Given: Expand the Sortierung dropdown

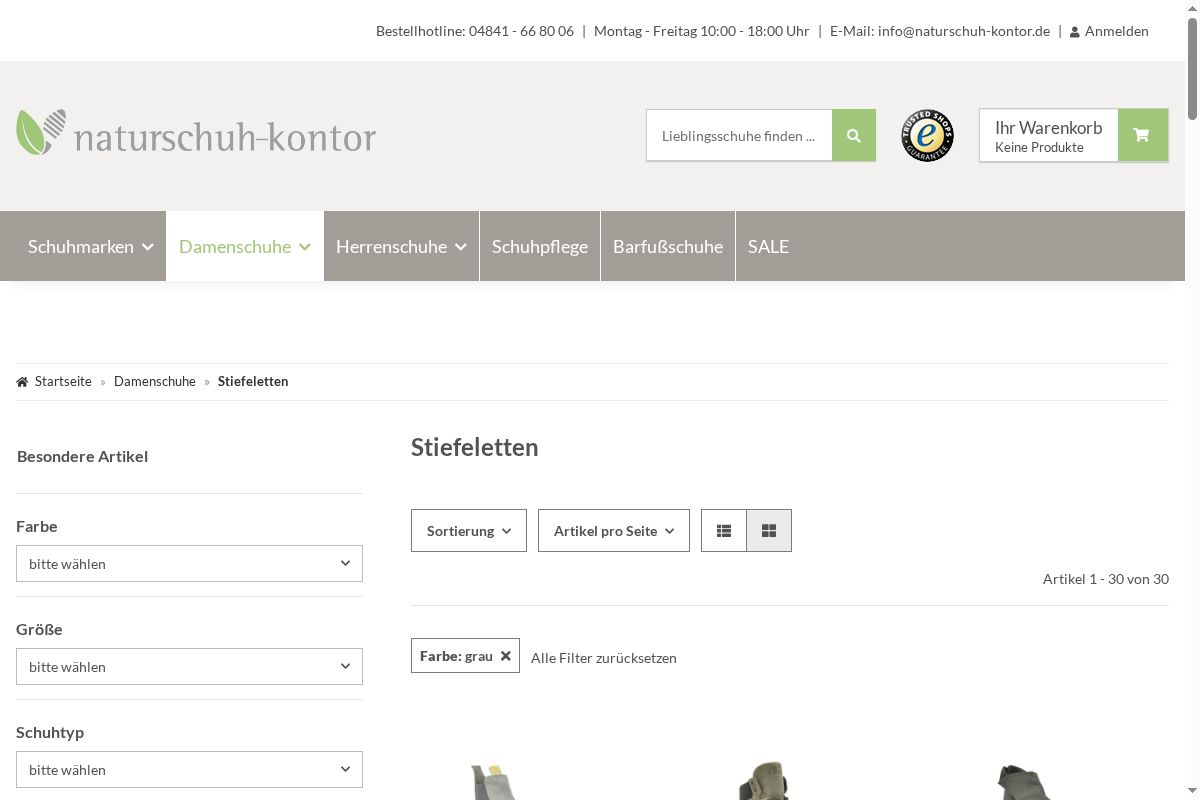Looking at the screenshot, I should point(468,531).
